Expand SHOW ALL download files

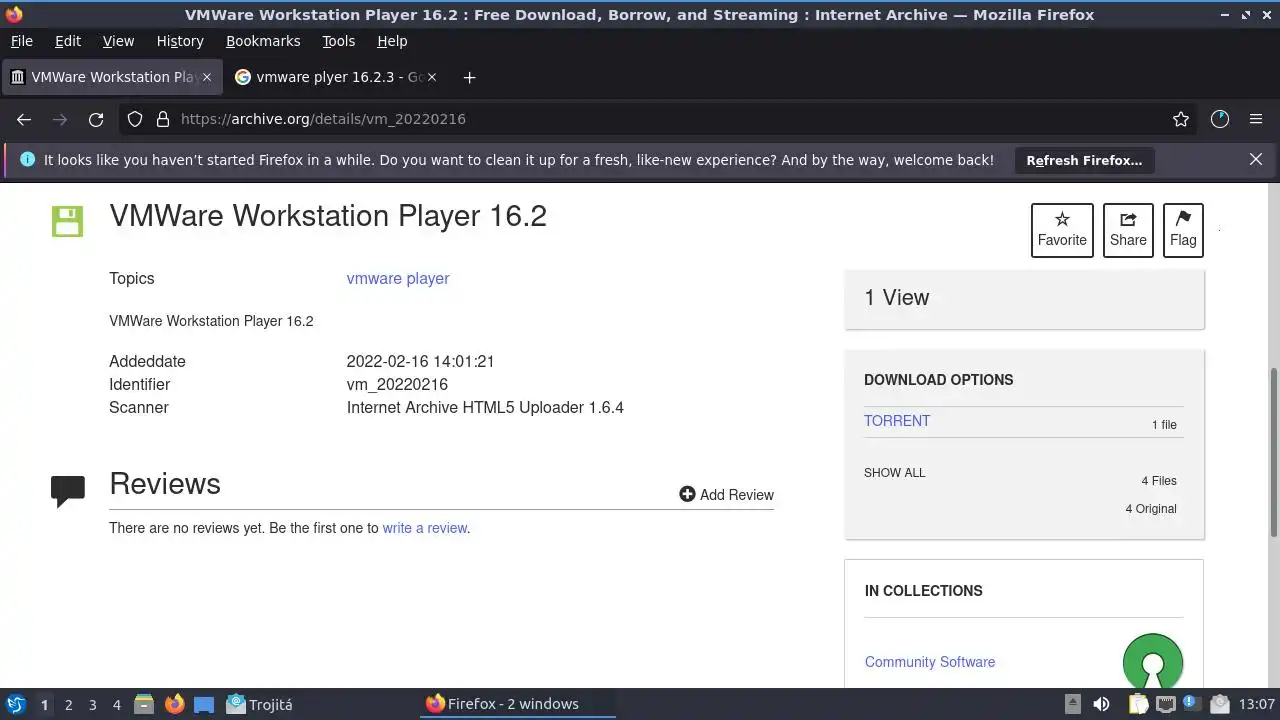click(895, 473)
